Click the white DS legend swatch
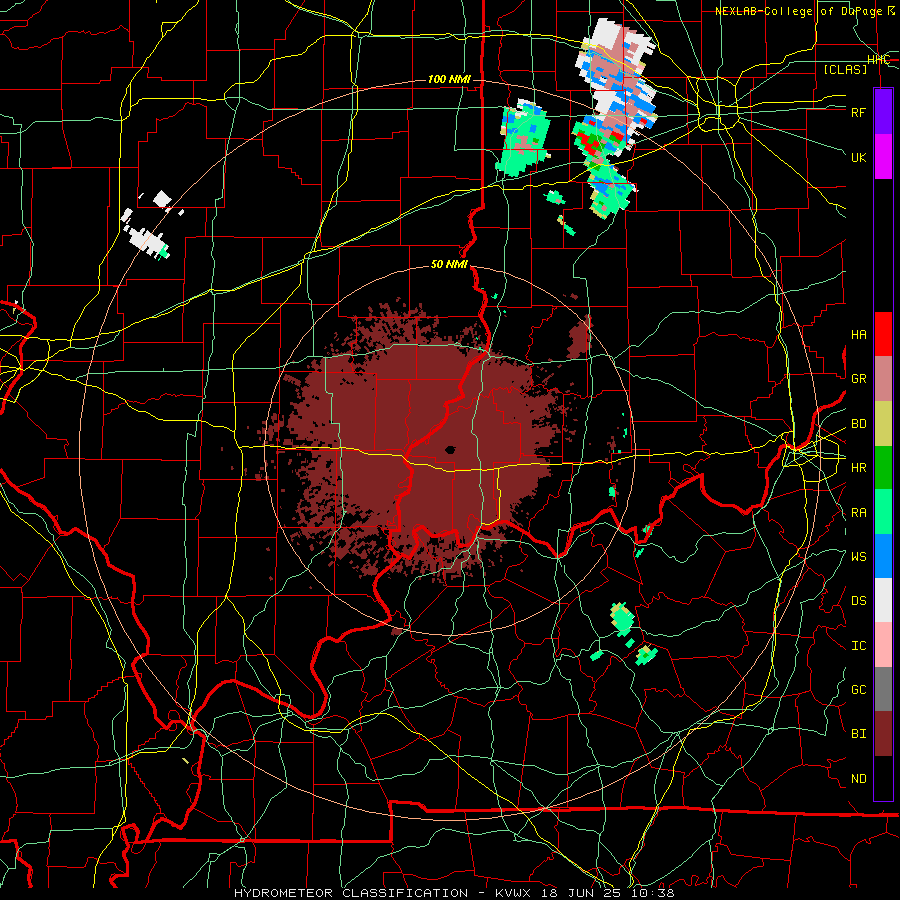The width and height of the screenshot is (900, 900). point(883,600)
